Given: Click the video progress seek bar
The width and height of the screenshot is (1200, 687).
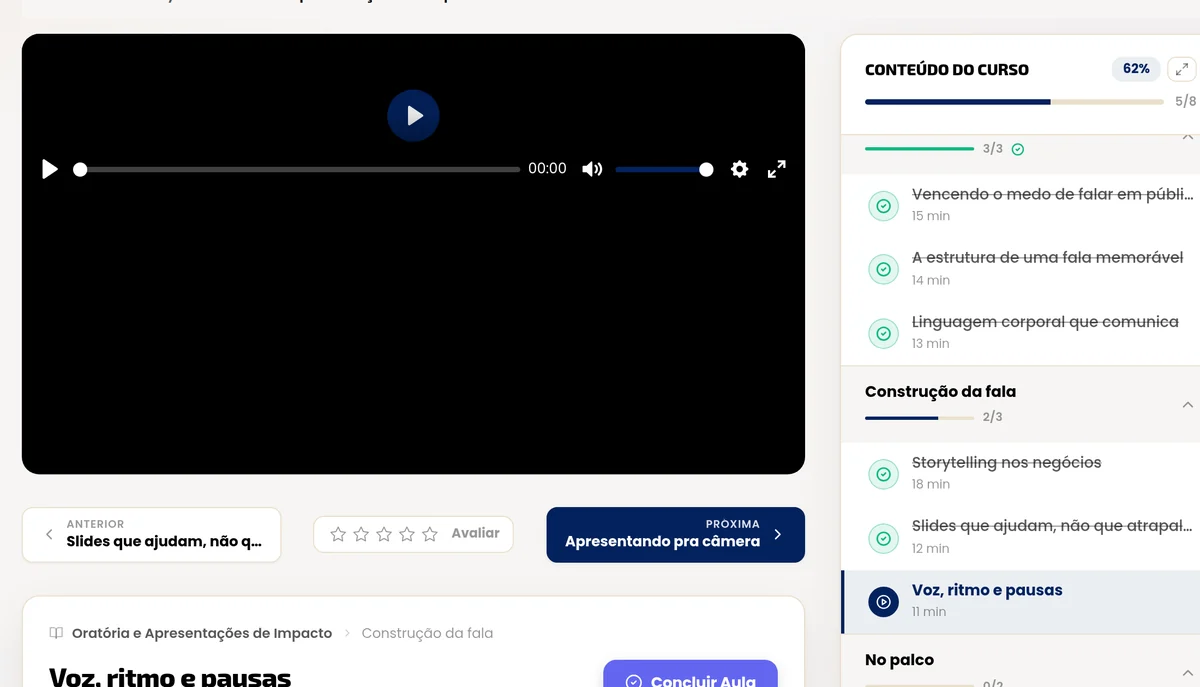Looking at the screenshot, I should 298,169.
